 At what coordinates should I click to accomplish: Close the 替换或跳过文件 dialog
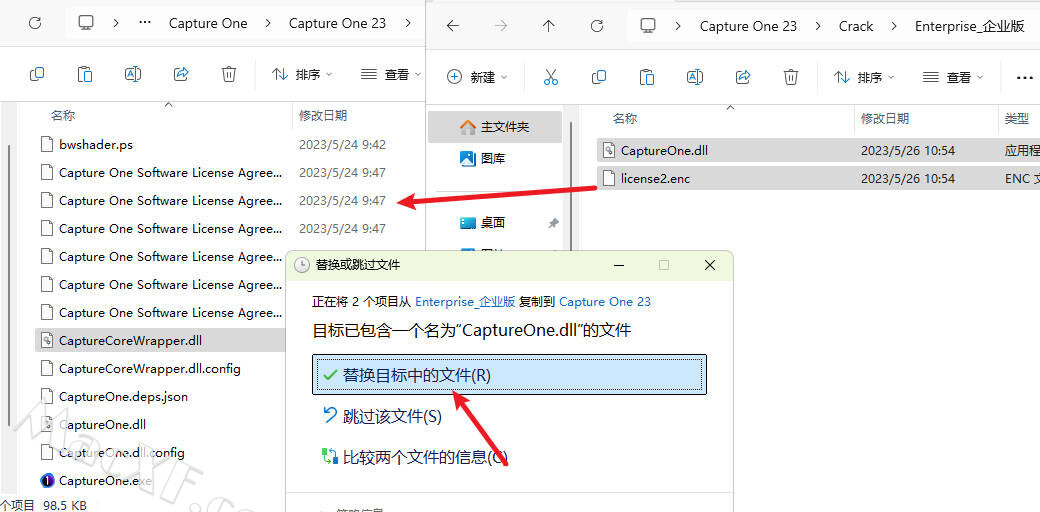[710, 265]
